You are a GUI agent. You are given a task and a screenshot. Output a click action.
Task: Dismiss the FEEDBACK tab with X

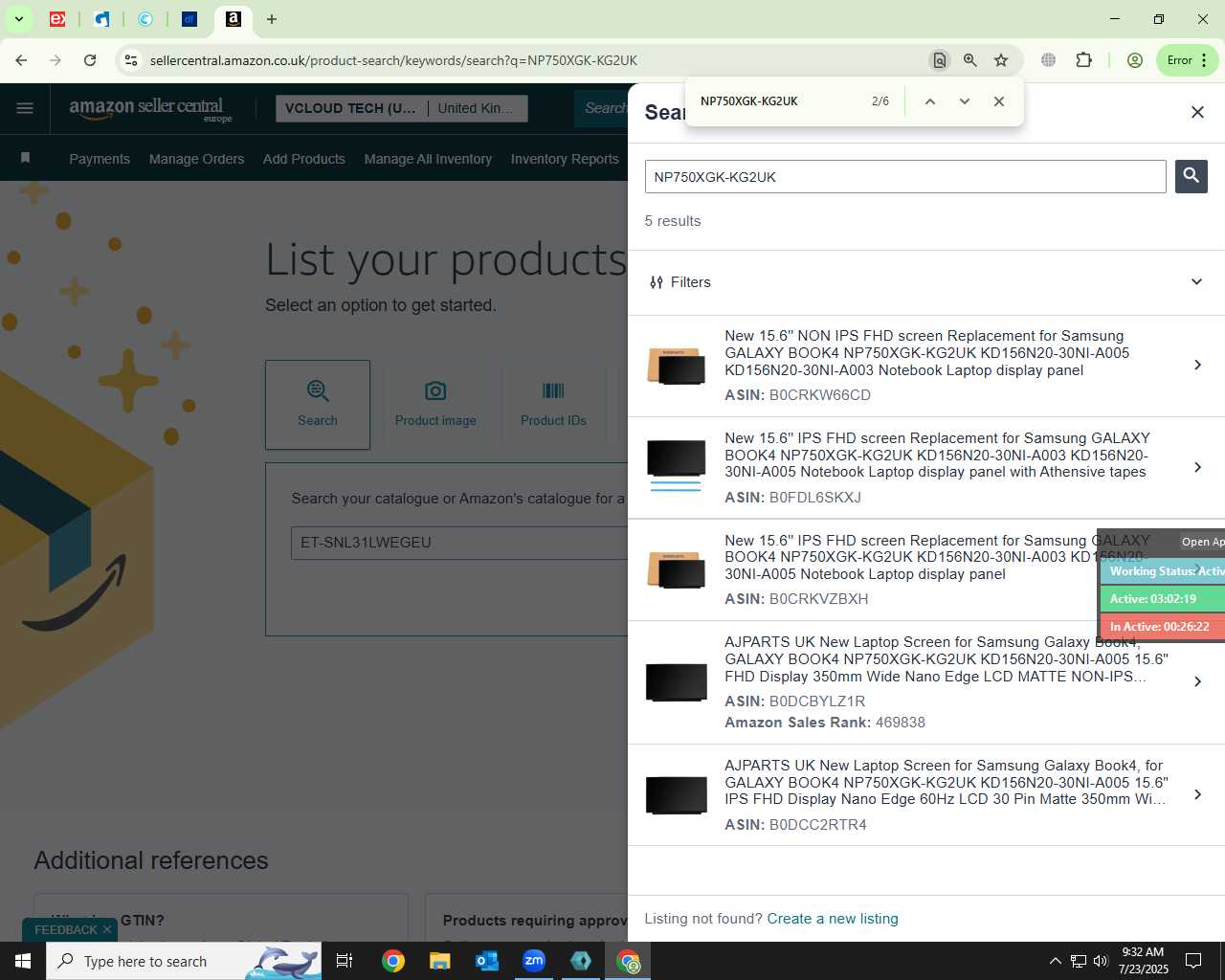(x=107, y=929)
